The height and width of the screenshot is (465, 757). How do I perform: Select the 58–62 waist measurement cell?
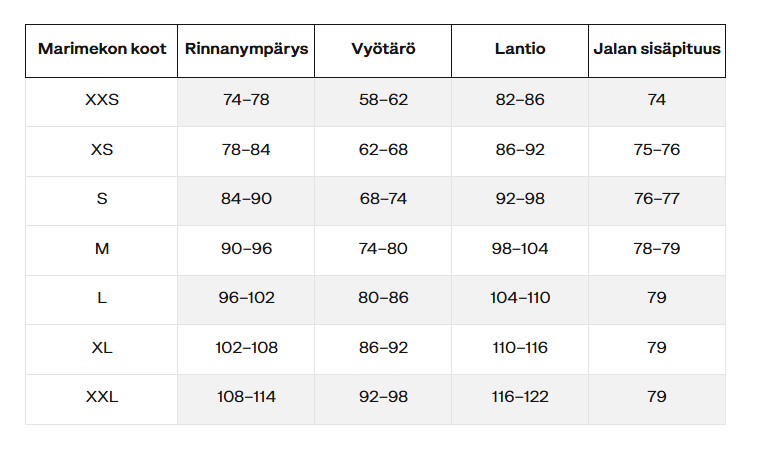coord(383,100)
